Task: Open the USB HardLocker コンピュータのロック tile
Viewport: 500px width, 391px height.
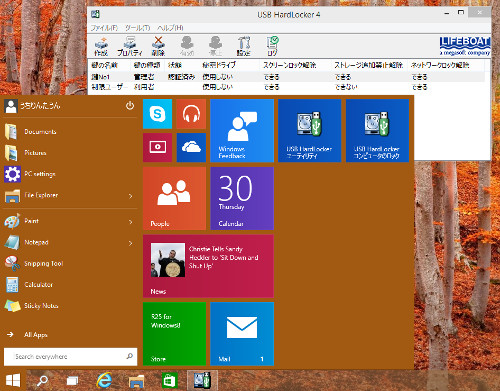Action: [377, 130]
